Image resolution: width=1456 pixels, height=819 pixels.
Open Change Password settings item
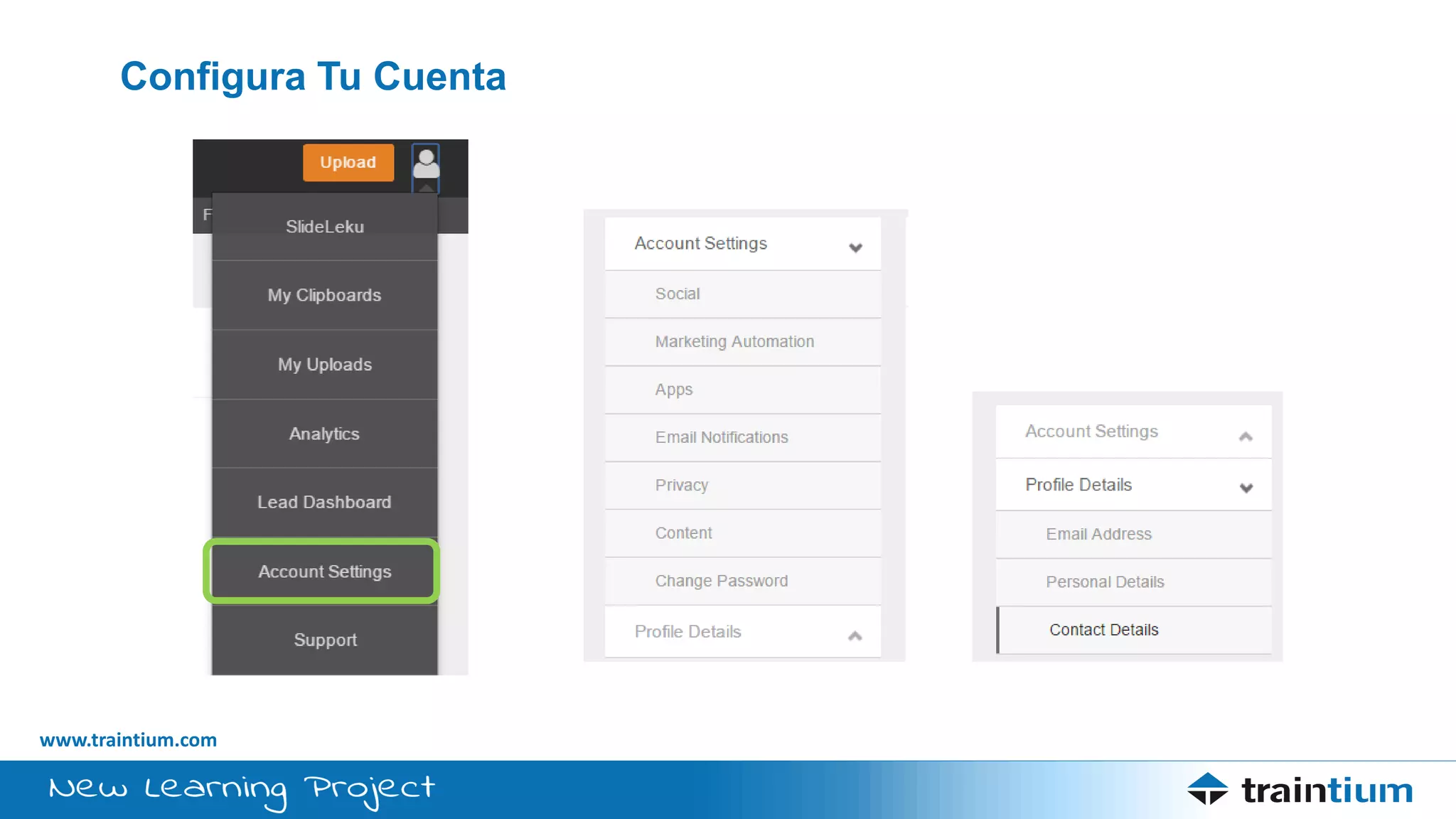point(743,581)
